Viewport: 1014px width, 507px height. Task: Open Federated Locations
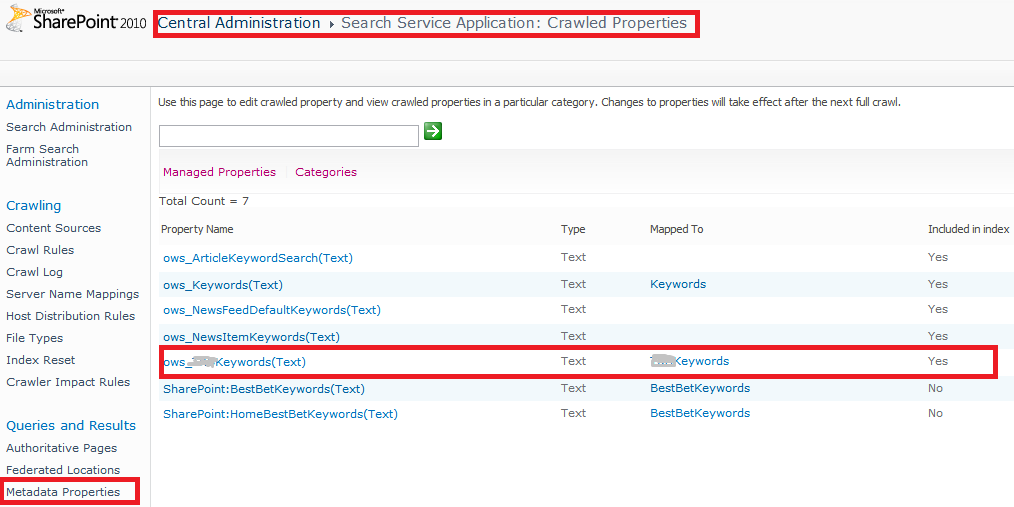(x=63, y=470)
